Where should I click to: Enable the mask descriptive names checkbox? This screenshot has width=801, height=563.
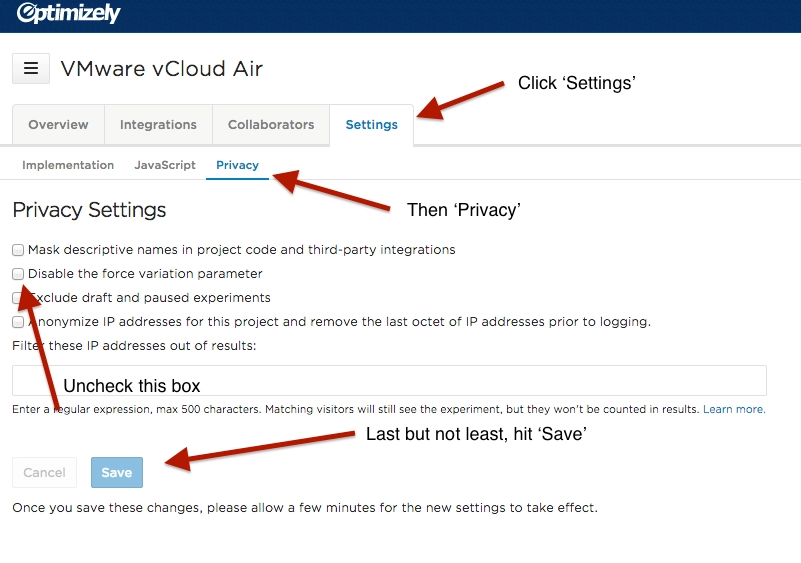point(18,250)
